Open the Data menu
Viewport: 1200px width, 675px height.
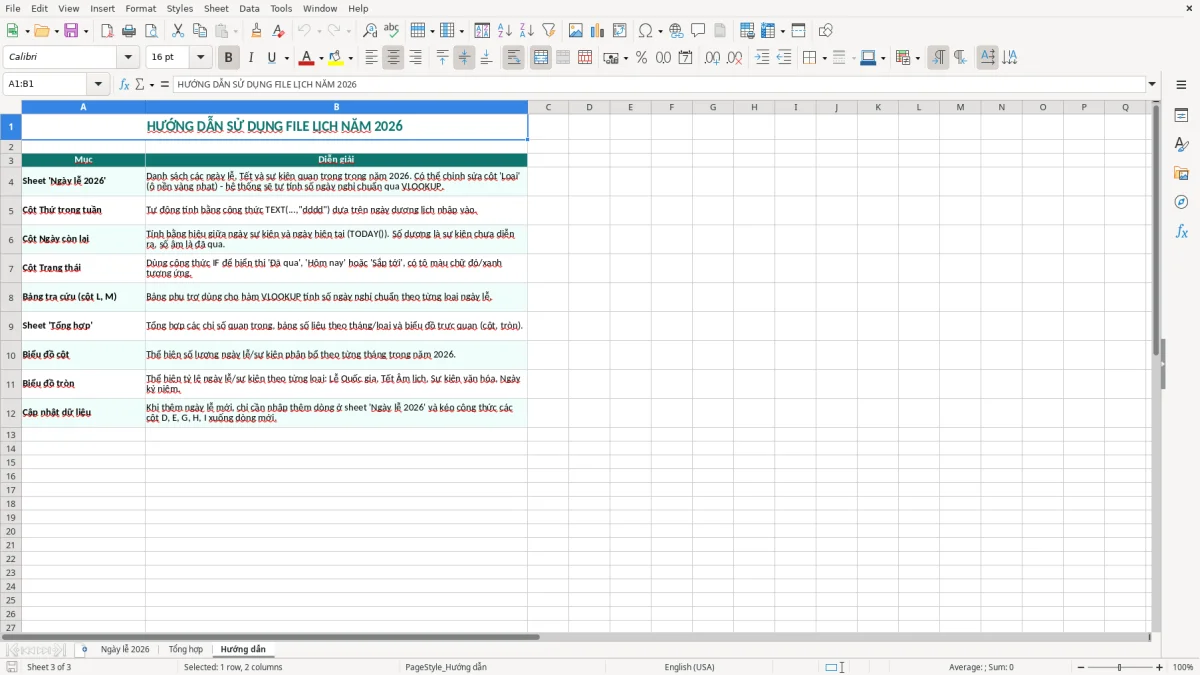pyautogui.click(x=249, y=8)
